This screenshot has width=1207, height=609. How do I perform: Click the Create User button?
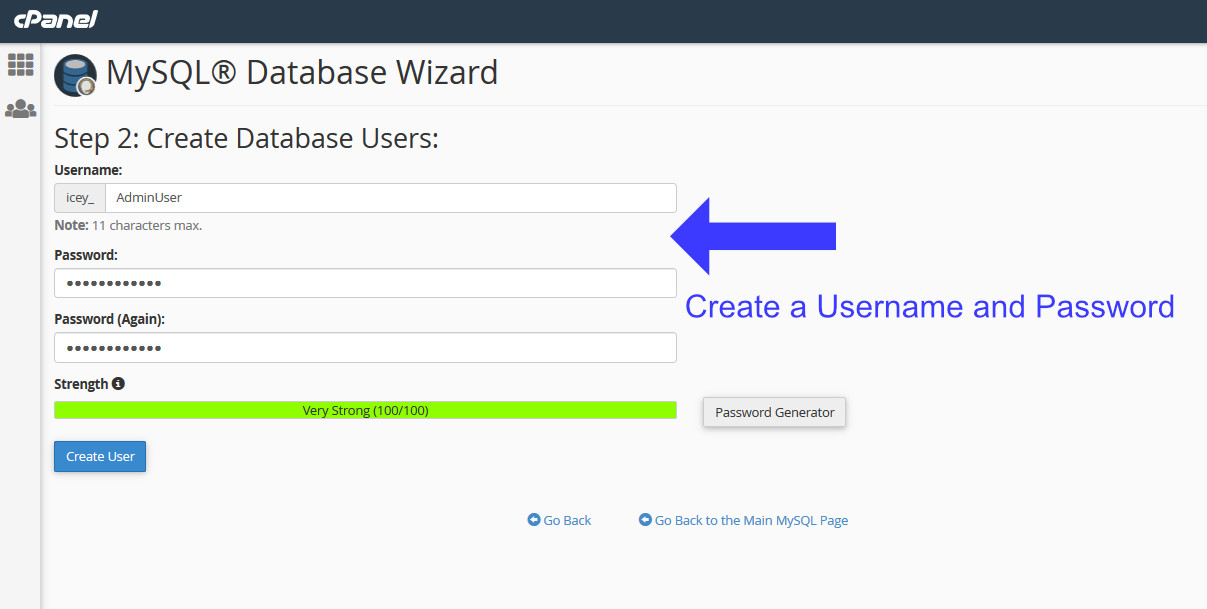pyautogui.click(x=100, y=456)
